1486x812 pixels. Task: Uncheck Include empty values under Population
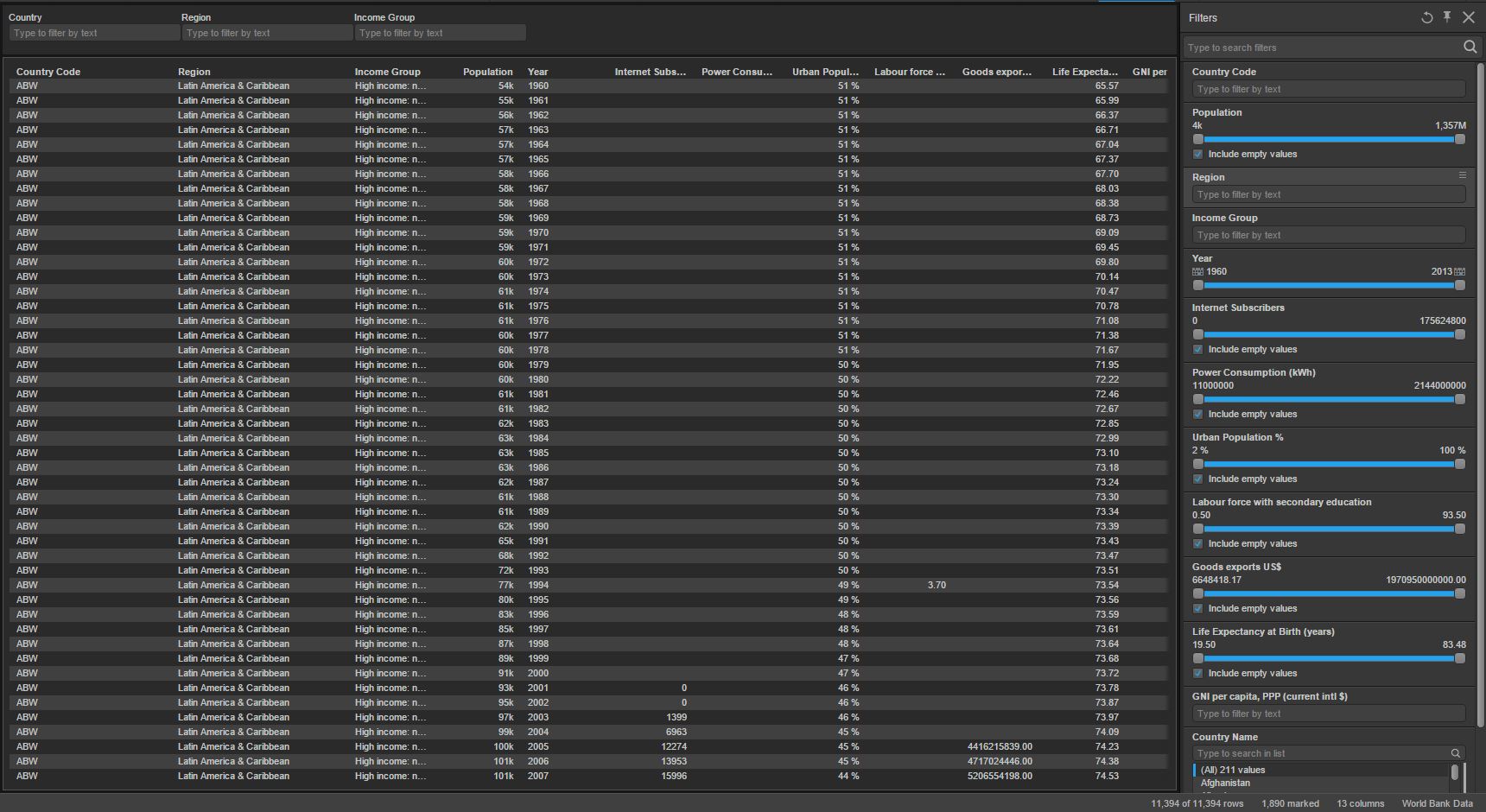(1198, 155)
